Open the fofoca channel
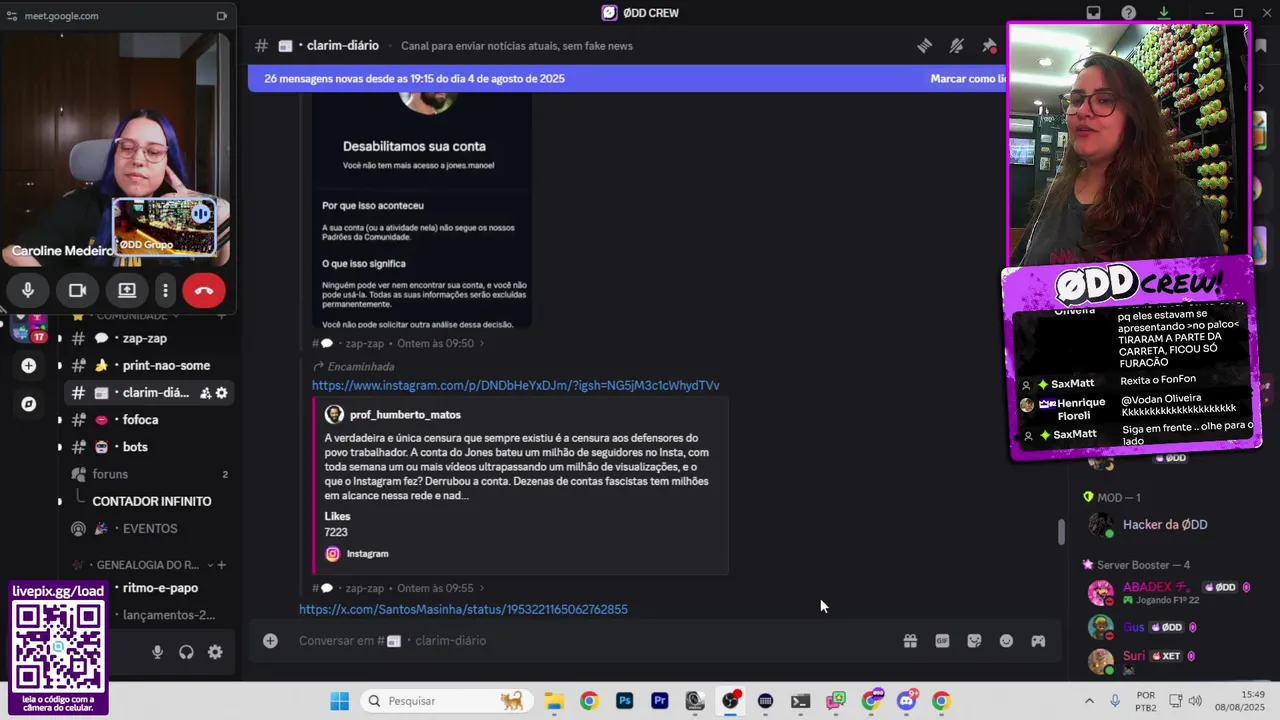The height and width of the screenshot is (720, 1280). [x=150, y=420]
